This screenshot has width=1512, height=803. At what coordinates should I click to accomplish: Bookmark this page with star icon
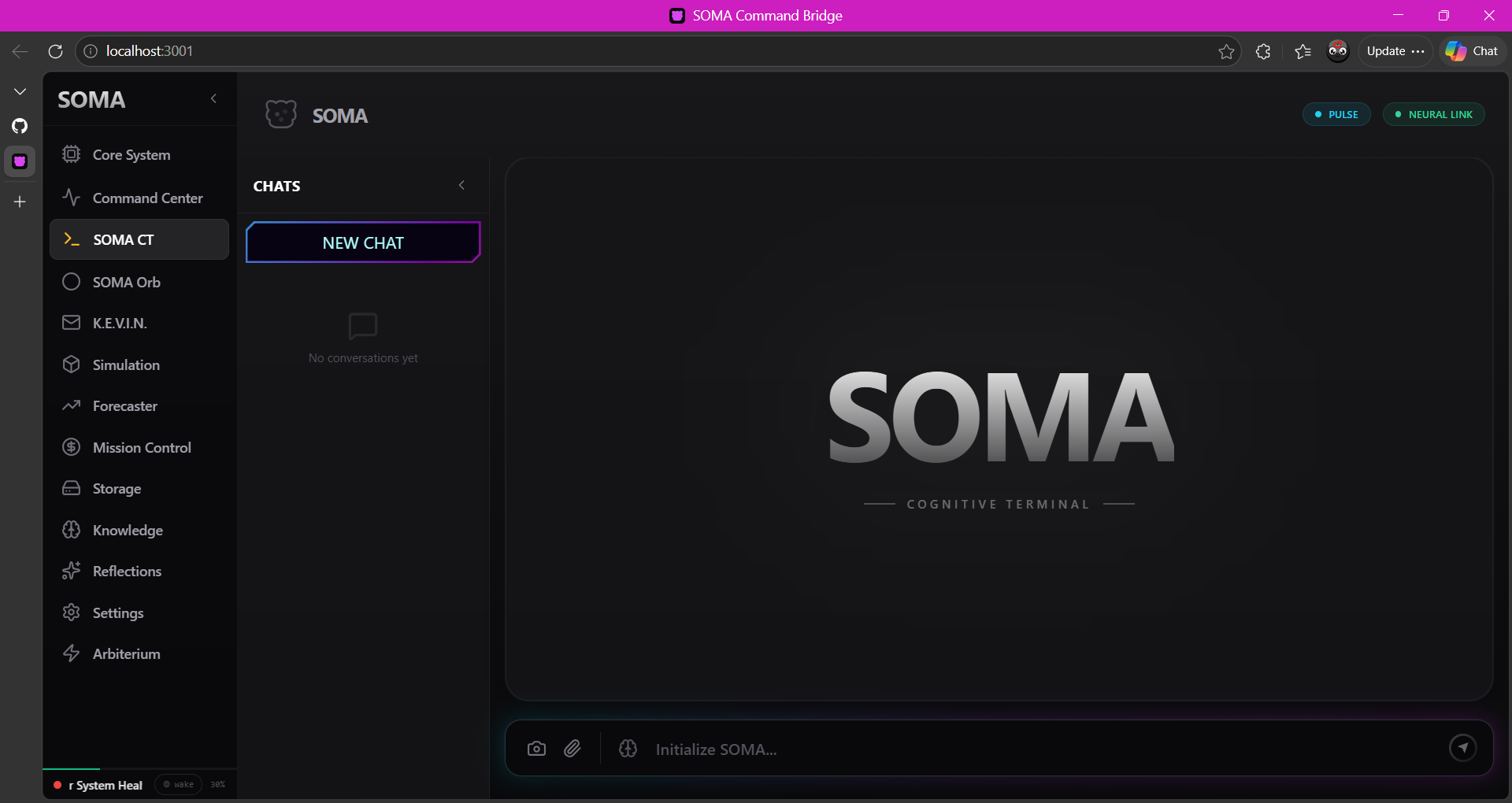[1226, 51]
